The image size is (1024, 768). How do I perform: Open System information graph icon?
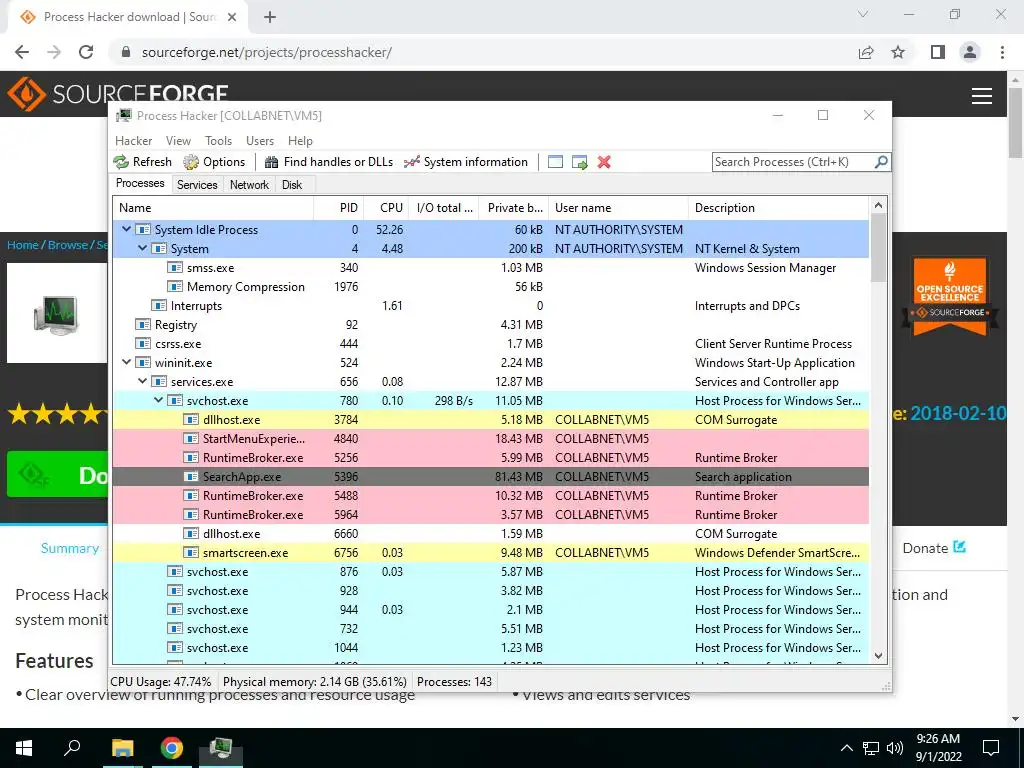(411, 162)
